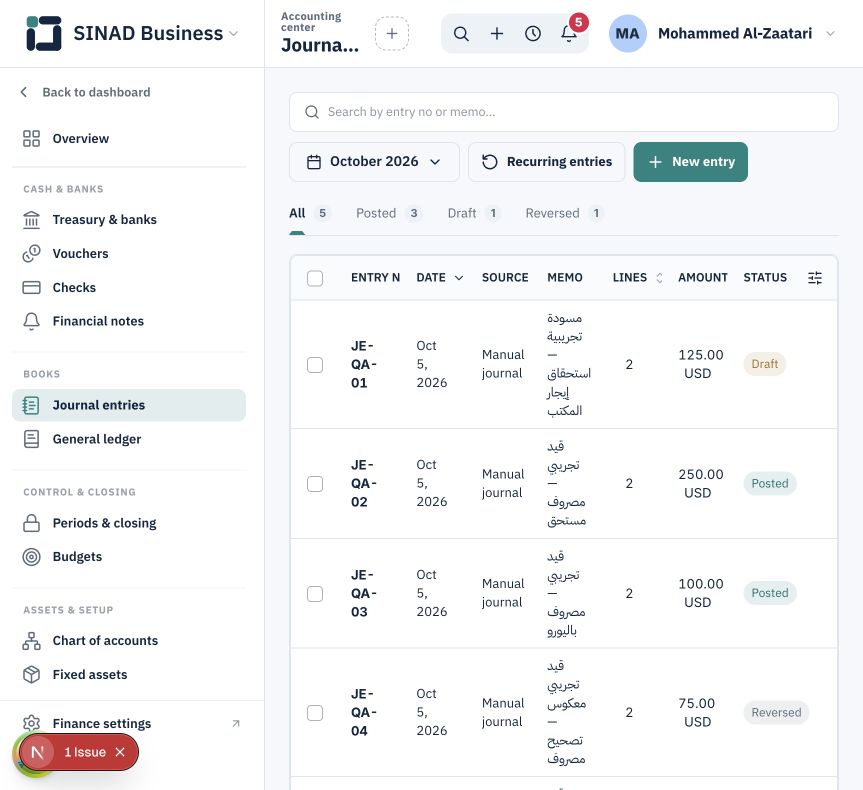Go Back to dashboard
This screenshot has height=790, width=863.
85,92
